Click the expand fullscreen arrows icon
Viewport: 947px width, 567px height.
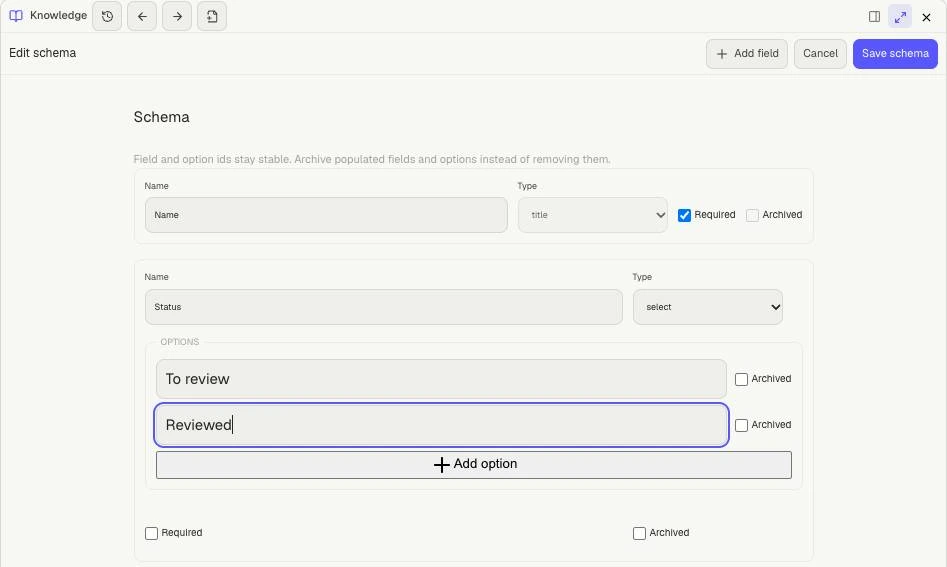click(x=900, y=17)
